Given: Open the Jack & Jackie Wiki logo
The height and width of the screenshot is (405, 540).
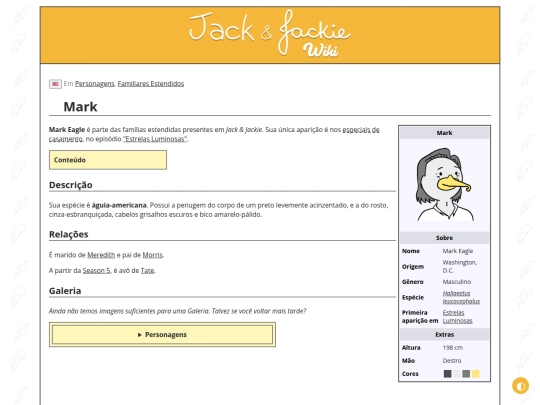Looking at the screenshot, I should 270,34.
